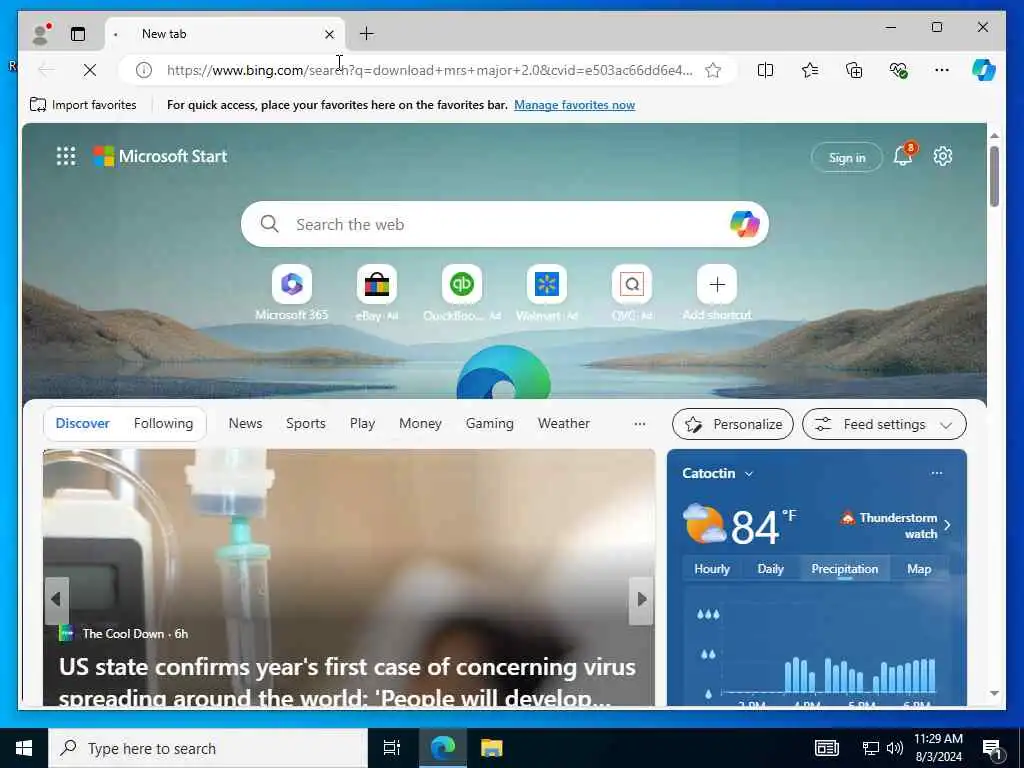Switch to the Following tab
This screenshot has height=768, width=1024.
[x=163, y=423]
